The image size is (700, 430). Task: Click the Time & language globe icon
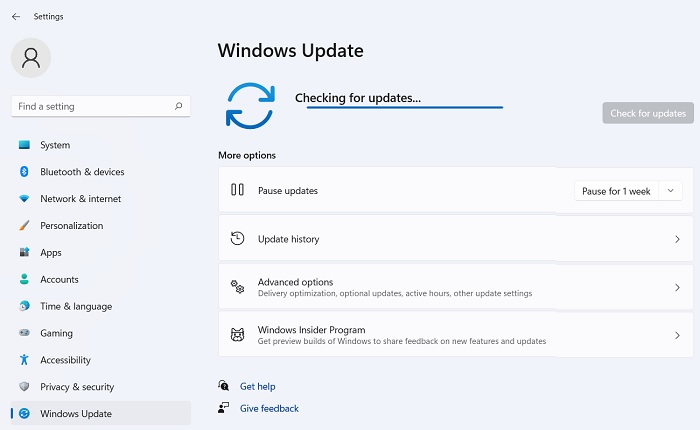[24, 306]
